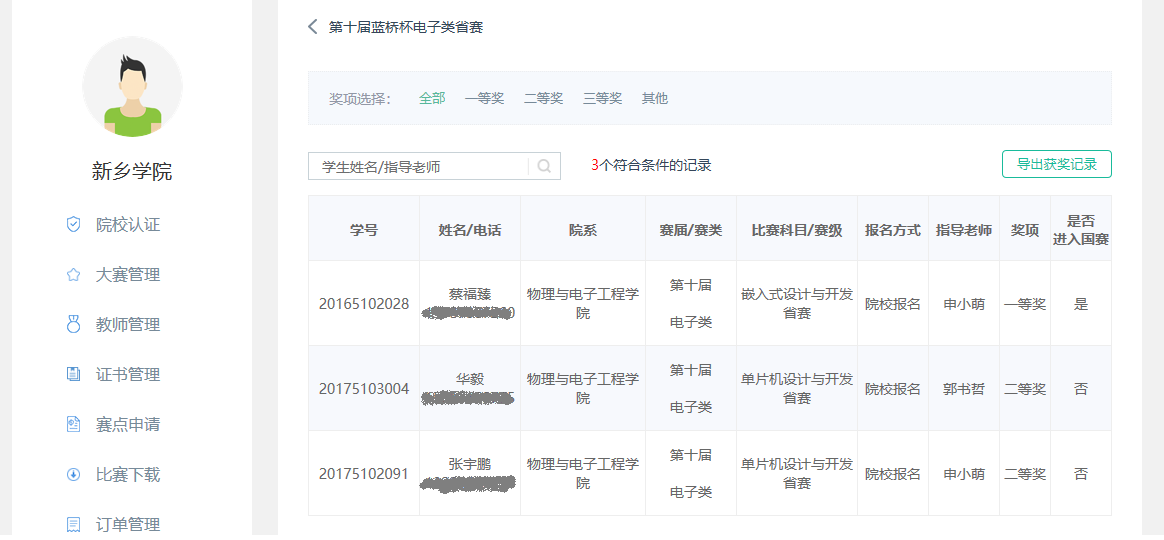Open 大赛管理 in the sidebar
1164x540 pixels.
[128, 275]
